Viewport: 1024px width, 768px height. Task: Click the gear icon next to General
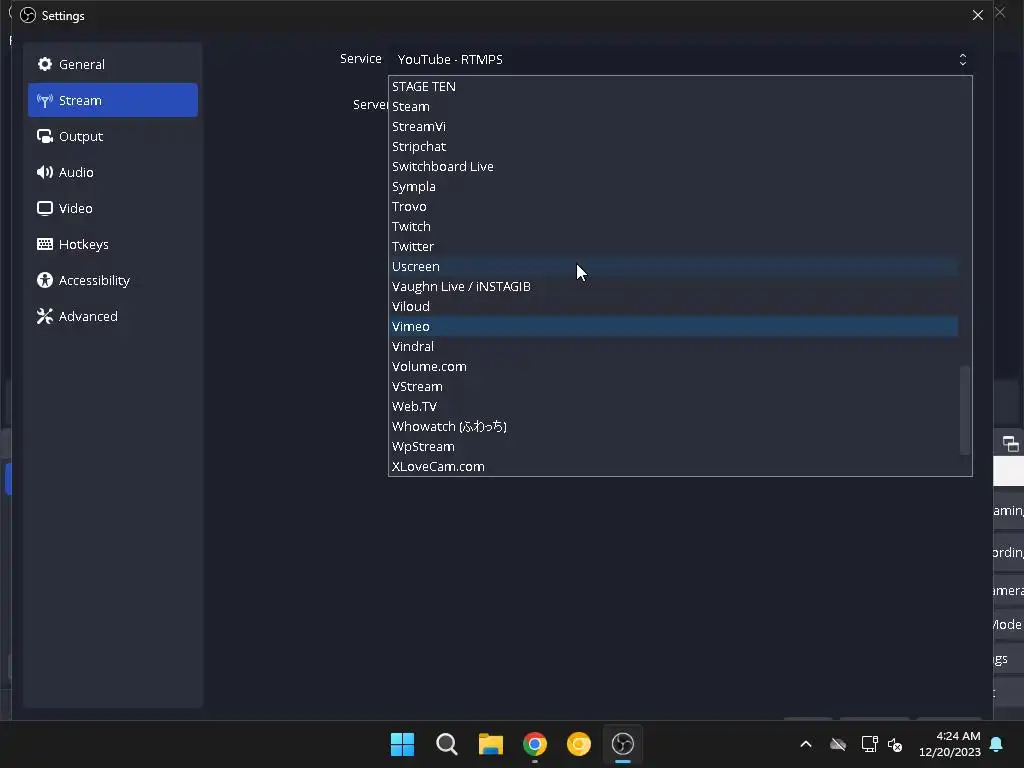tap(44, 64)
